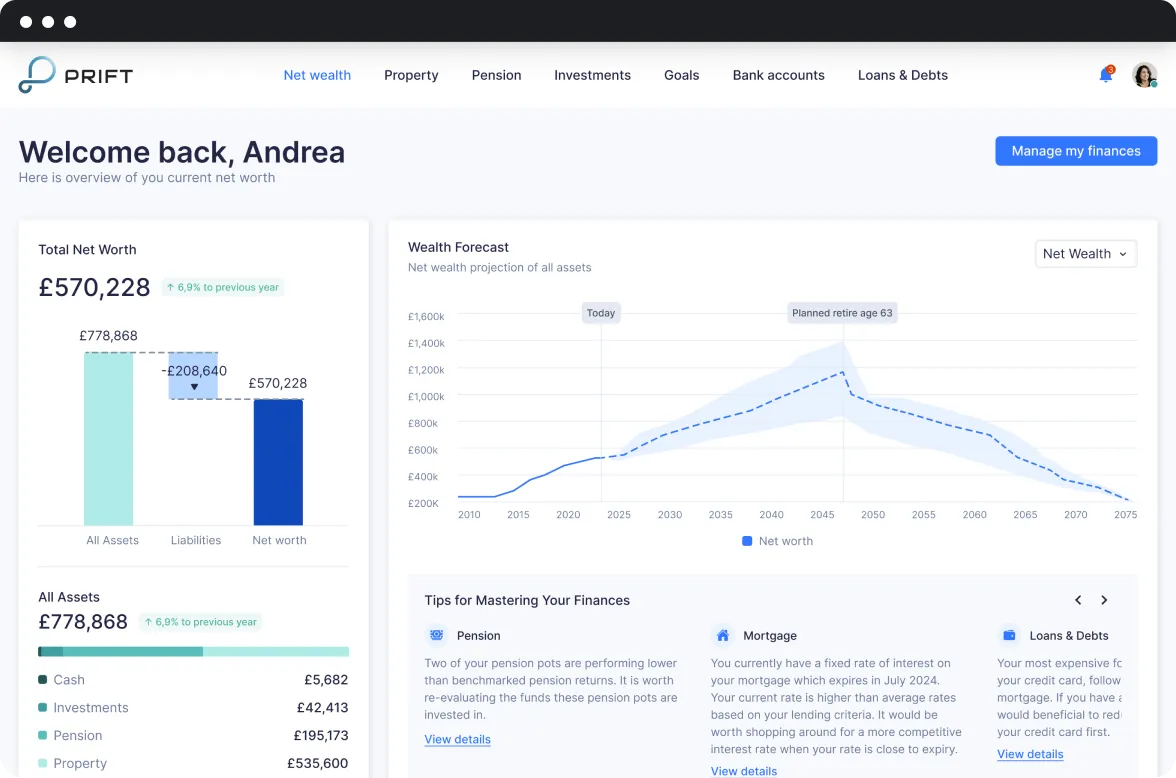Screen dimensions: 1176x778
Task: Open the Bank accounts tab
Action: click(778, 75)
